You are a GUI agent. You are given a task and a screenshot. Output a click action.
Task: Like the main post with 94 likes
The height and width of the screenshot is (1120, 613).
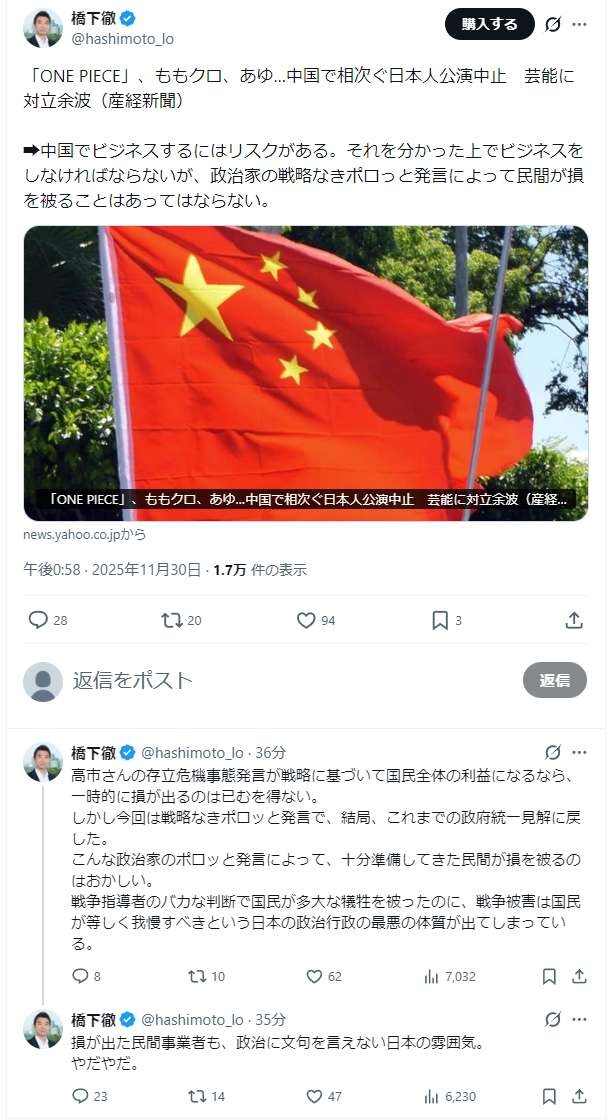click(306, 620)
